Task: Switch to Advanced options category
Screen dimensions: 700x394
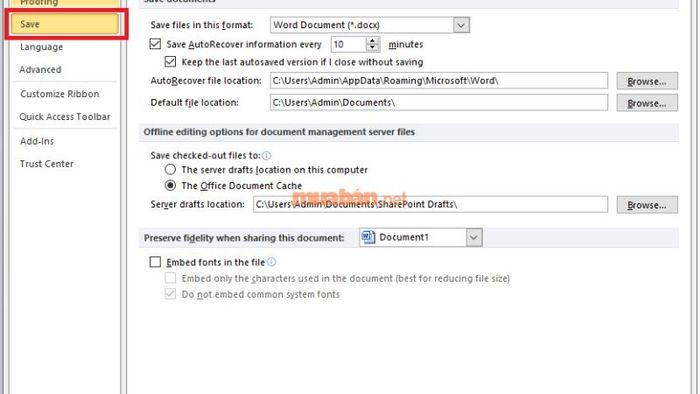Action: click(40, 70)
